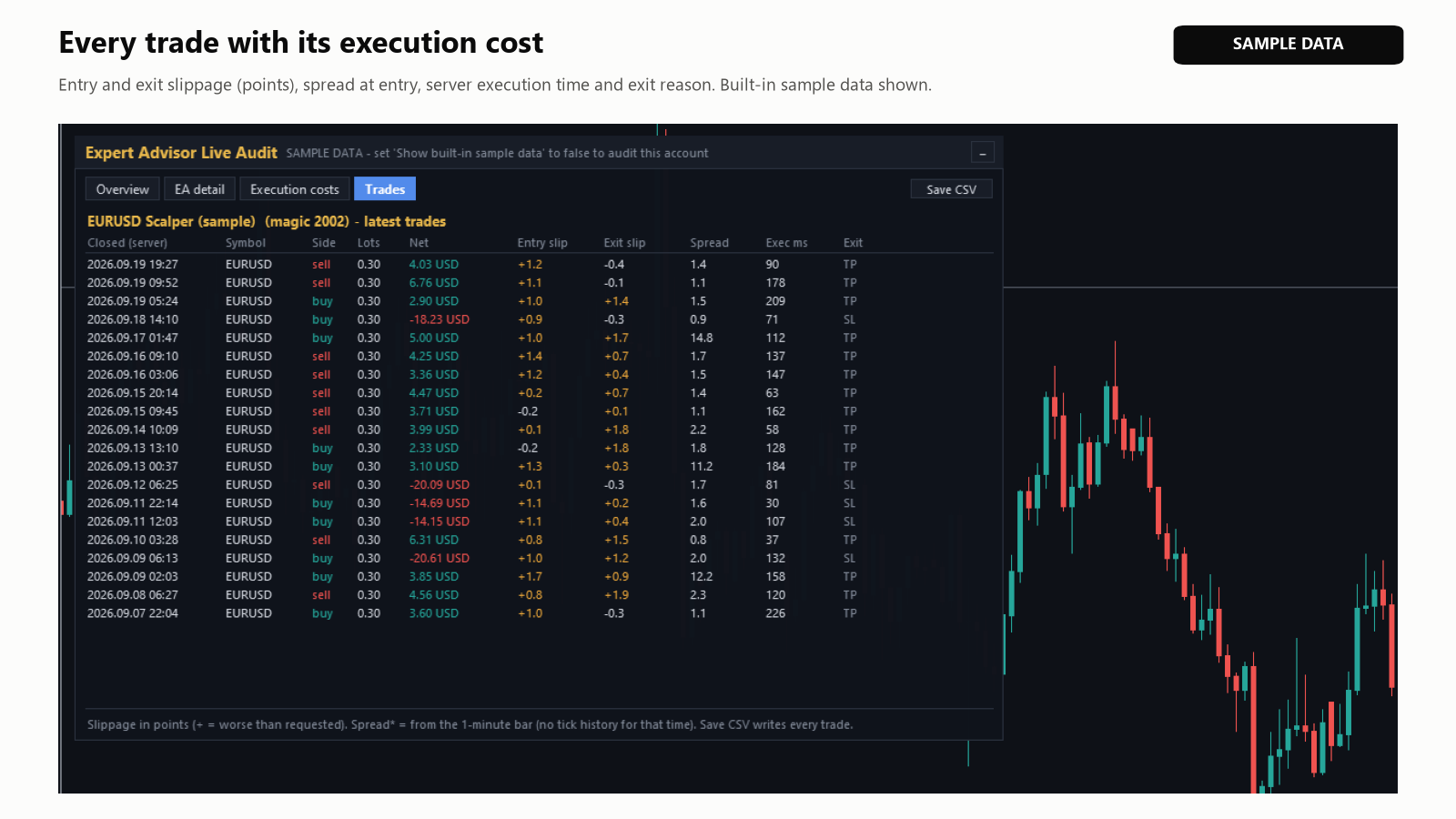Click the slippage footnote text
The width and height of the screenshot is (1456, 819).
click(x=470, y=725)
